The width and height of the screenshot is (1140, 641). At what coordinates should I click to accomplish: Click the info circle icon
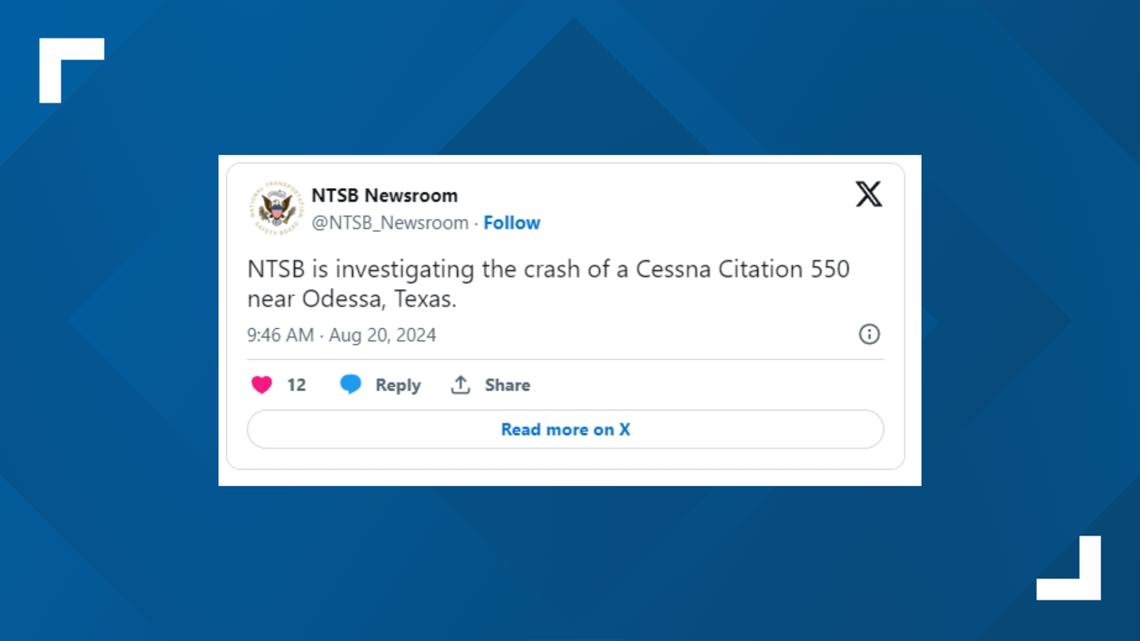[x=869, y=334]
